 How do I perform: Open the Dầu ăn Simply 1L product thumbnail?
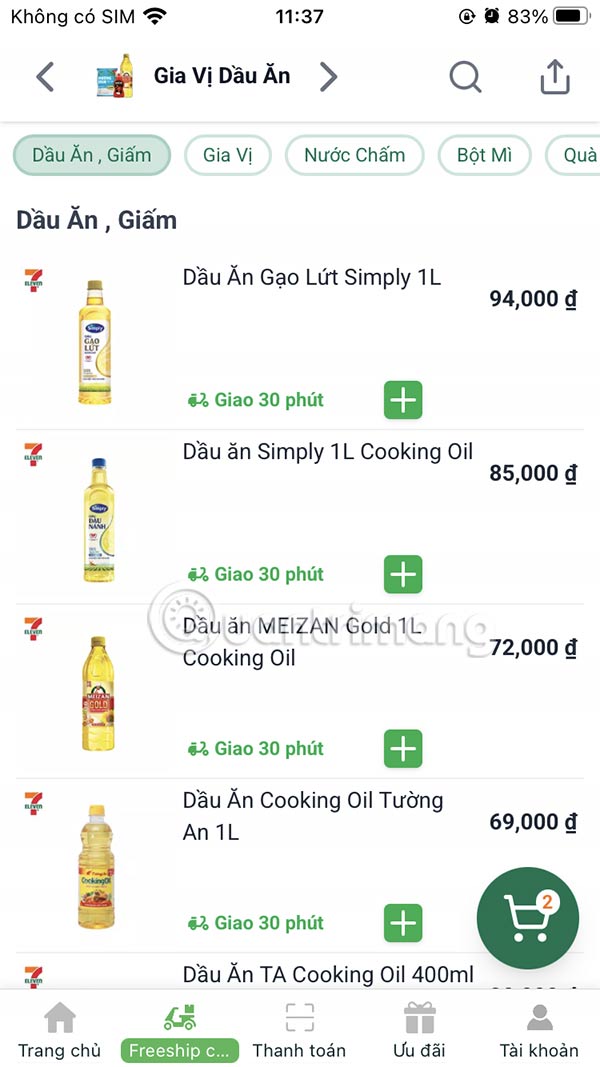(x=95, y=516)
